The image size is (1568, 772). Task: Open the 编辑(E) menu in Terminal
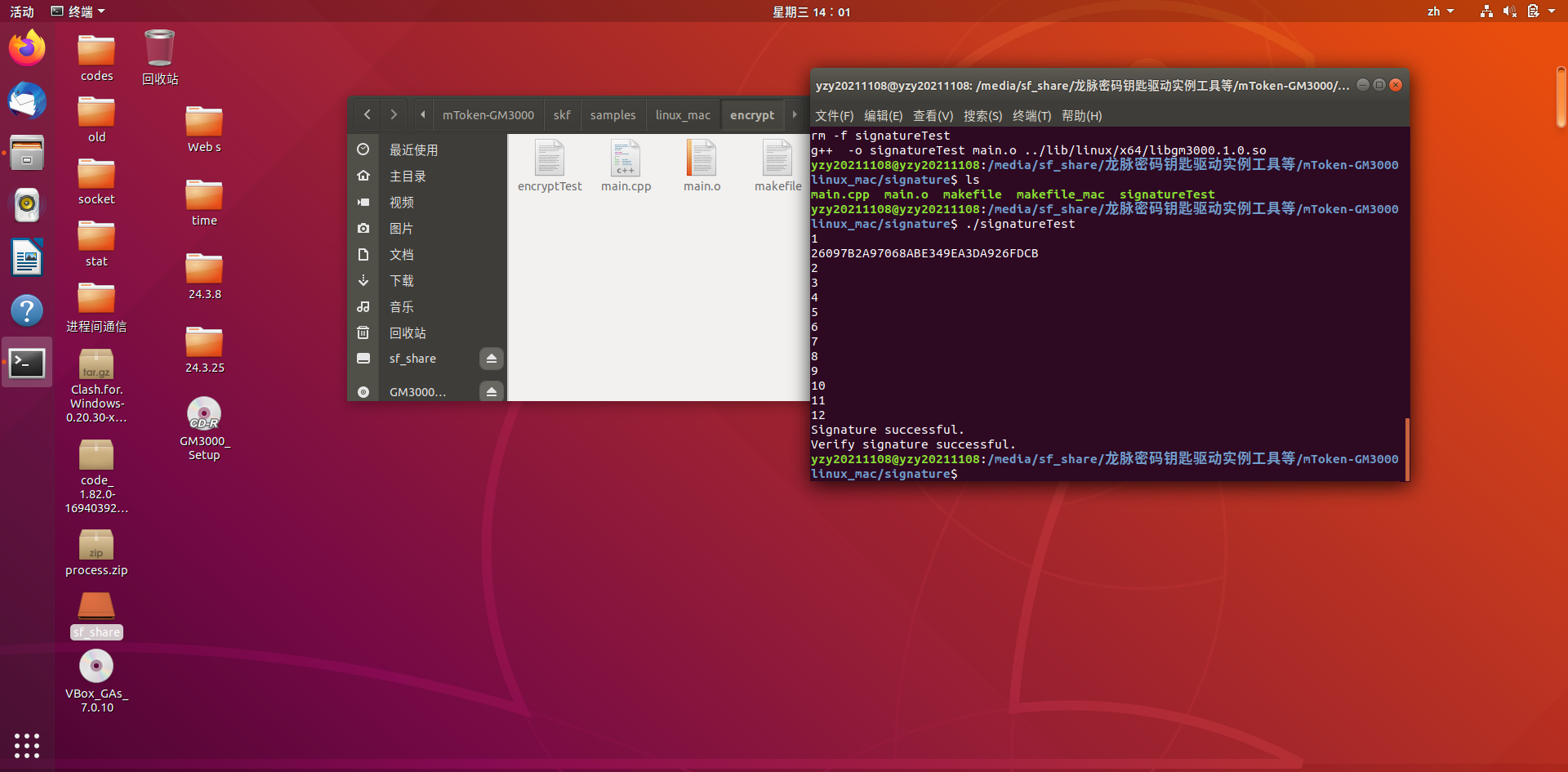883,116
